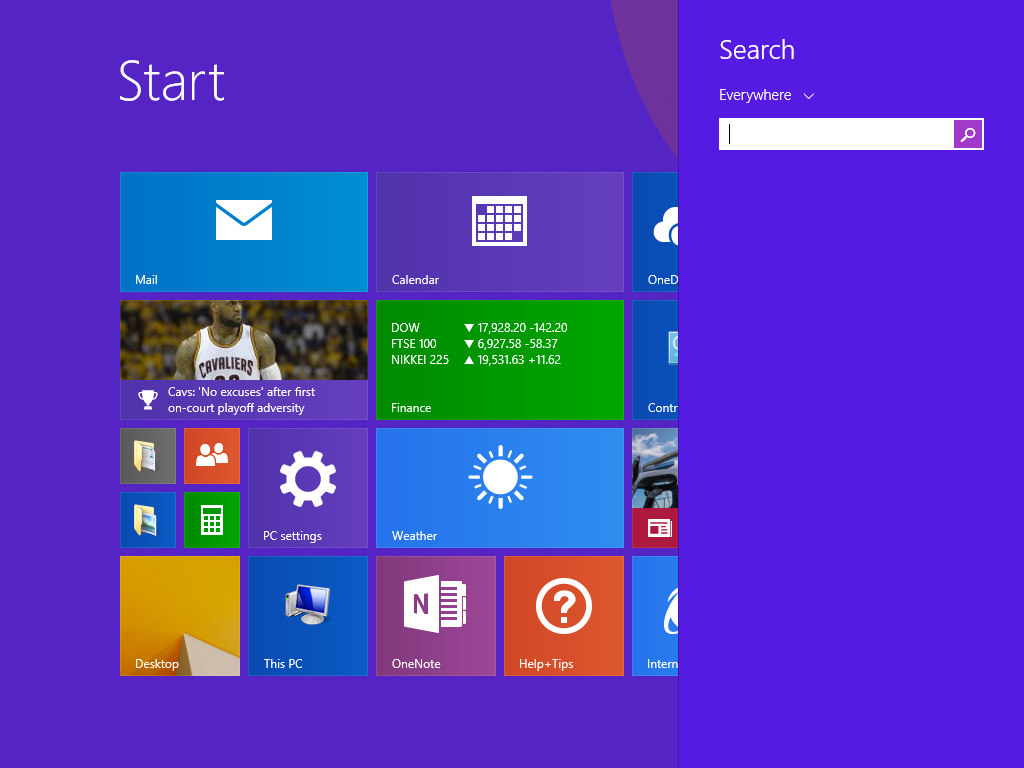Viewport: 1024px width, 768px height.
Task: Open the Desktop tile
Action: click(x=180, y=616)
